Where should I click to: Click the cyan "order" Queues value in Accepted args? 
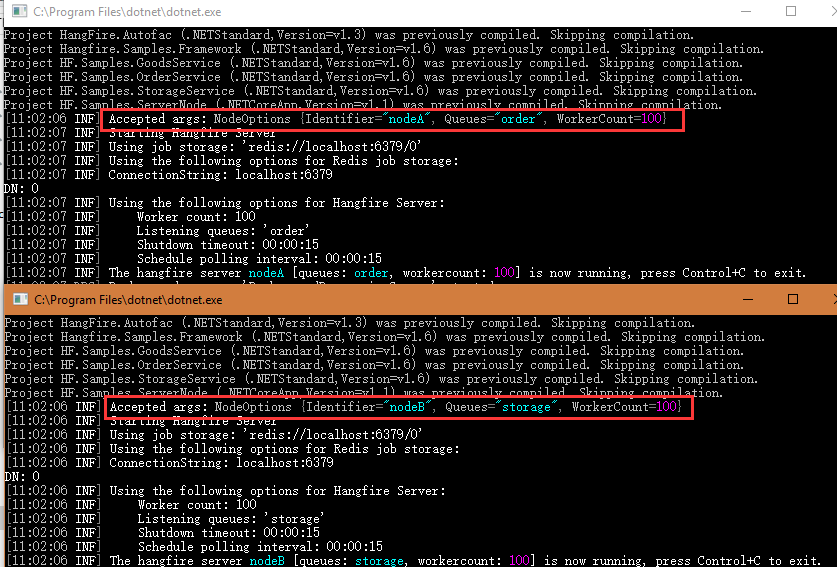click(x=518, y=119)
